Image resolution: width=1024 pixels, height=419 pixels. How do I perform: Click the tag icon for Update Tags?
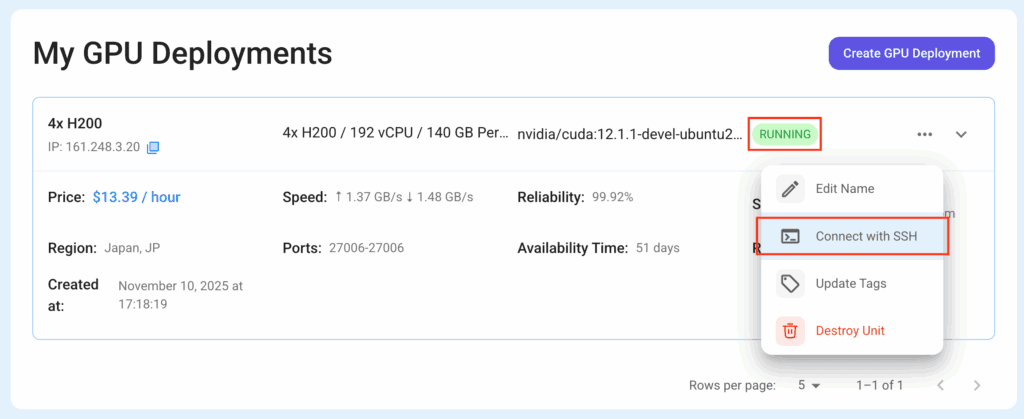click(790, 284)
